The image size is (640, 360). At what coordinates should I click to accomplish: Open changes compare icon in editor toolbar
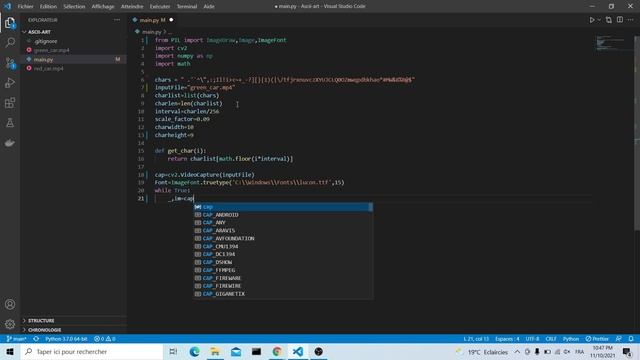coord(609,20)
